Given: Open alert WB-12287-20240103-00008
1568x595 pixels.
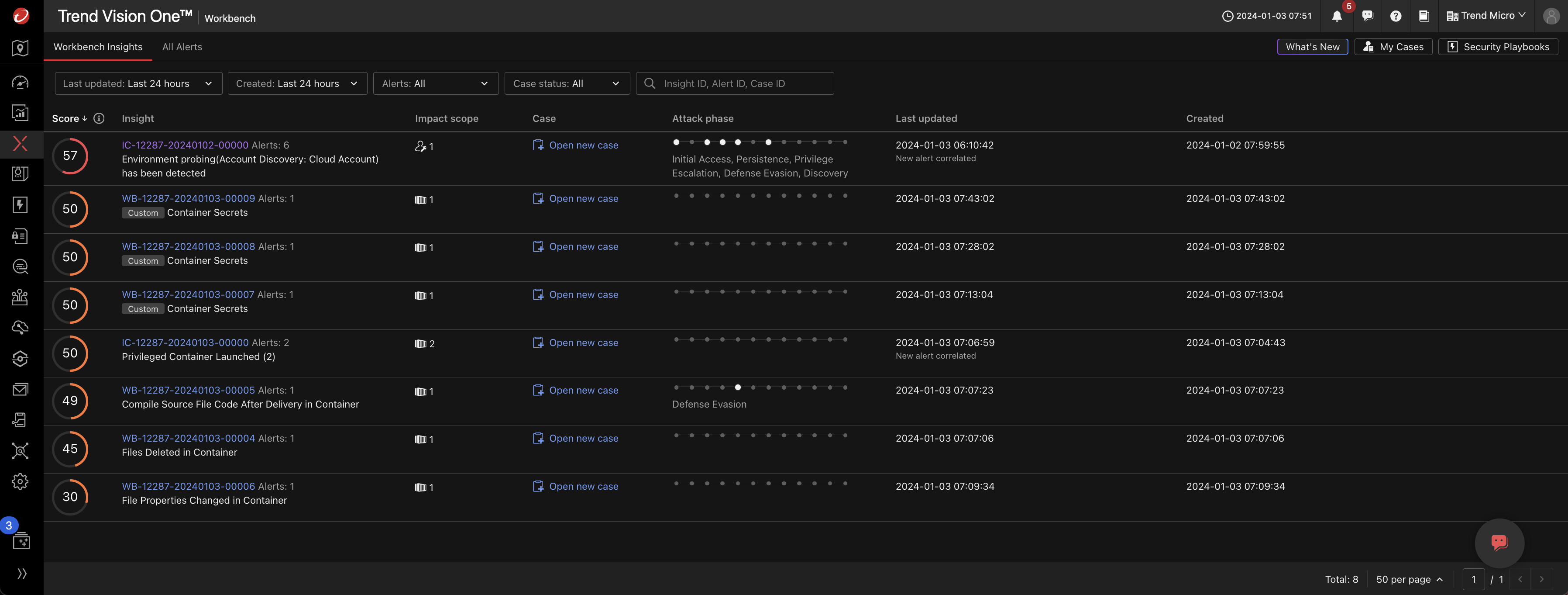Looking at the screenshot, I should [x=188, y=247].
